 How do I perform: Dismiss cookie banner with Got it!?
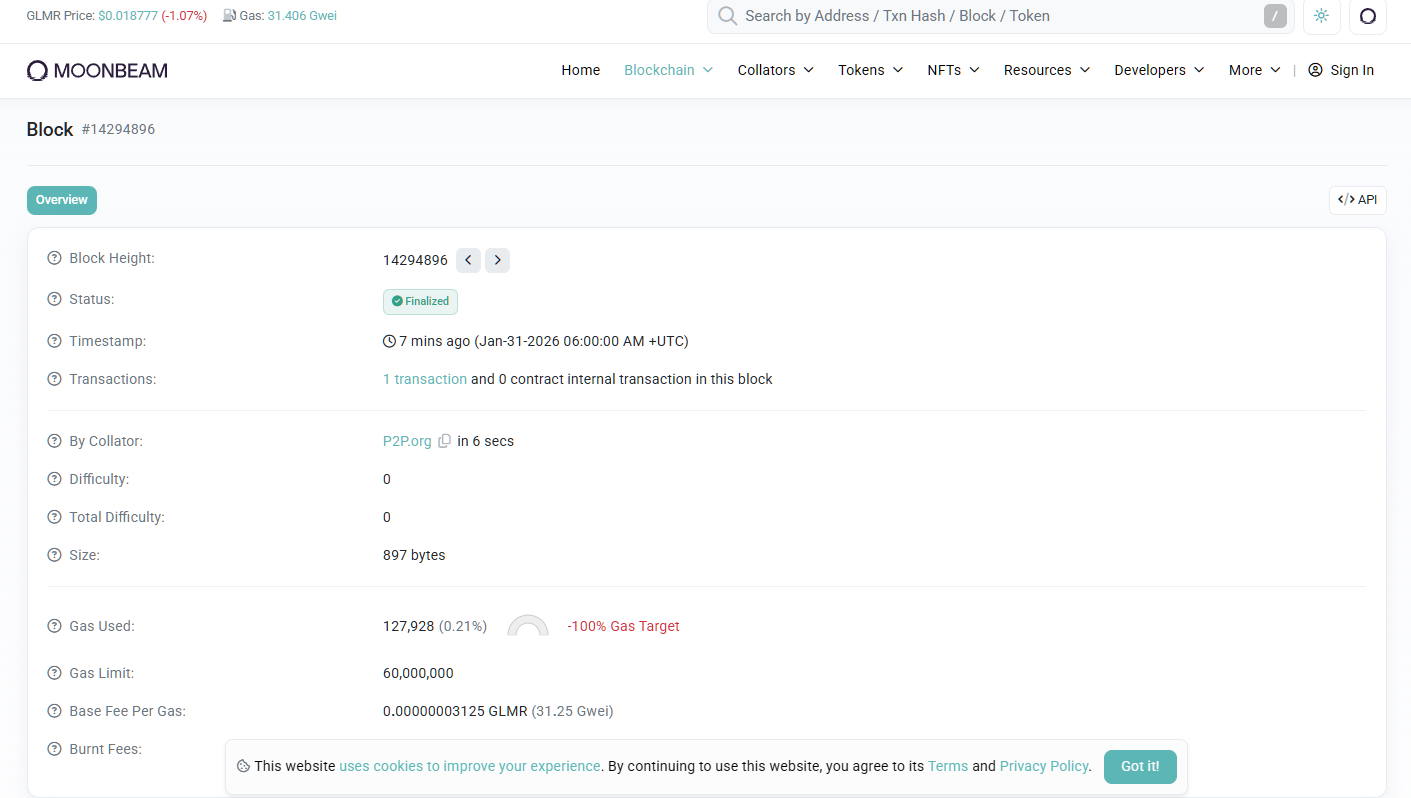(1140, 767)
